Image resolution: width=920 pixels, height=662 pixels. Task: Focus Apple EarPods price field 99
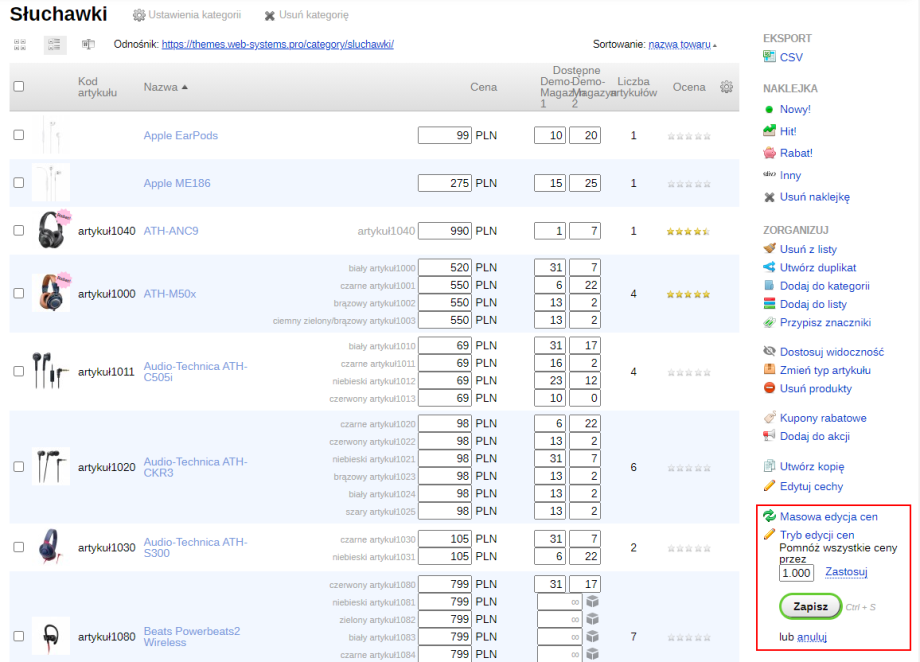[x=445, y=136]
